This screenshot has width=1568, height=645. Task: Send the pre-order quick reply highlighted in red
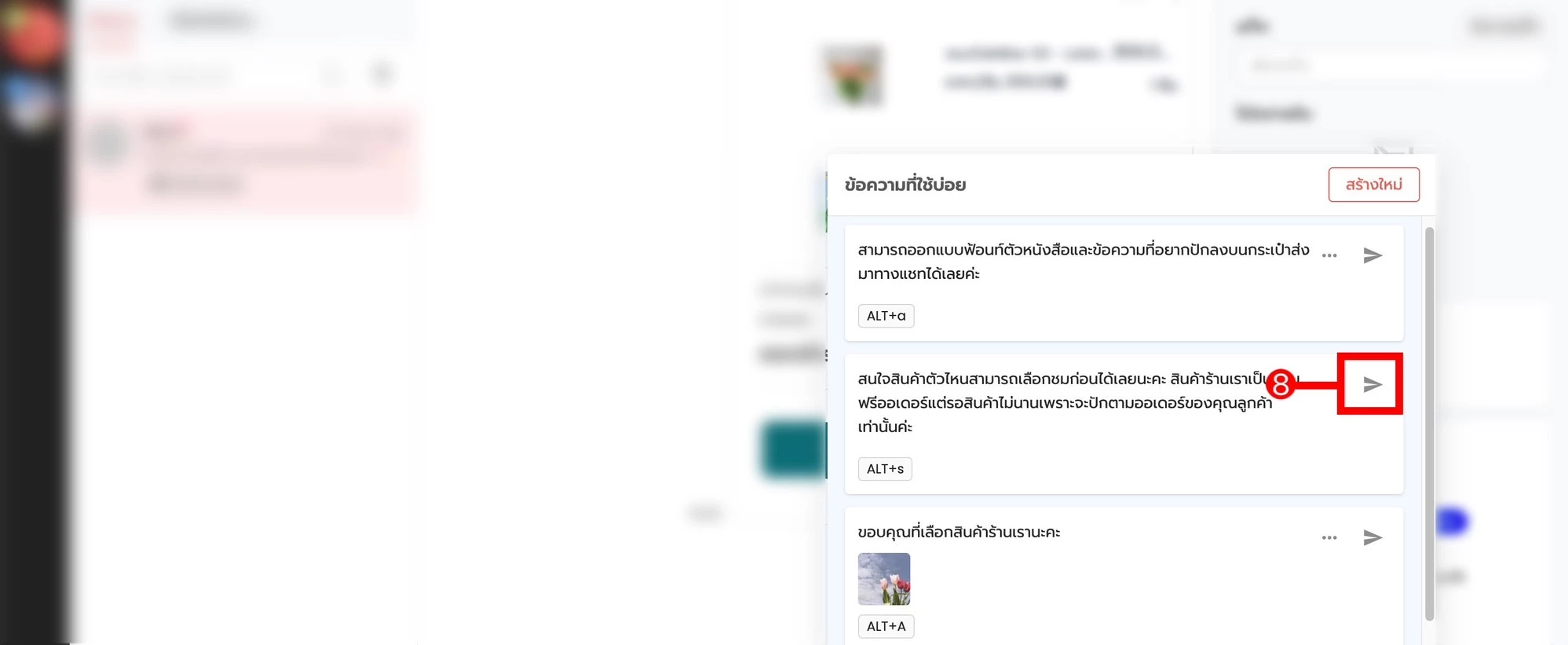click(1372, 384)
